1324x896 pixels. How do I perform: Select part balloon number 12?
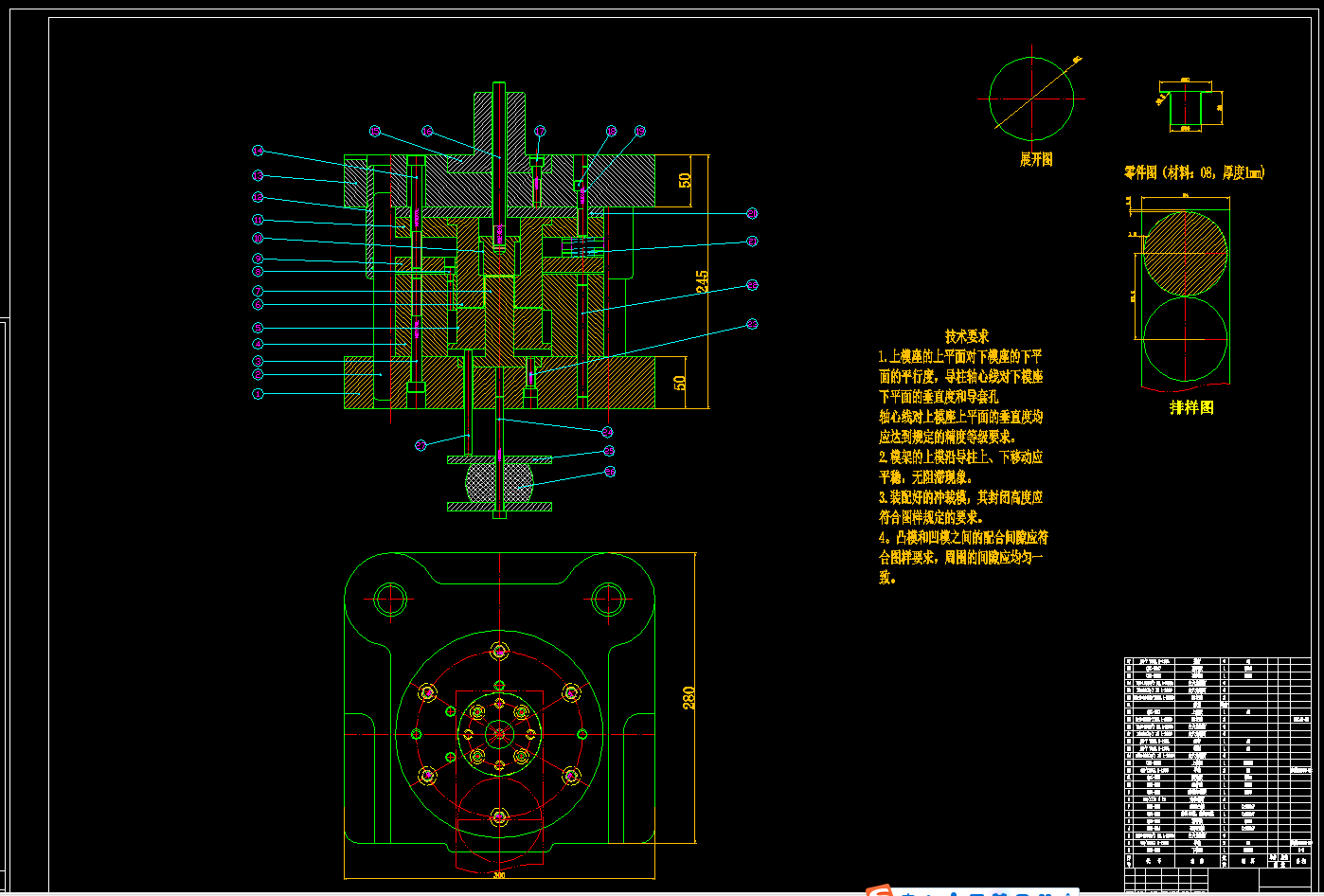tap(258, 197)
